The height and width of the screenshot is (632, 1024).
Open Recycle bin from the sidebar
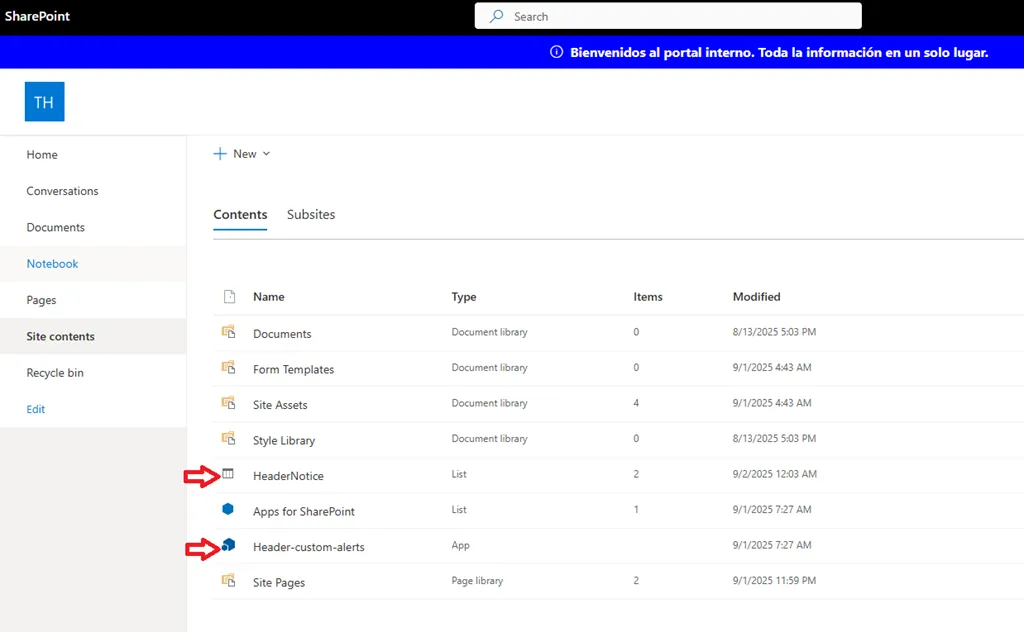[x=54, y=372]
